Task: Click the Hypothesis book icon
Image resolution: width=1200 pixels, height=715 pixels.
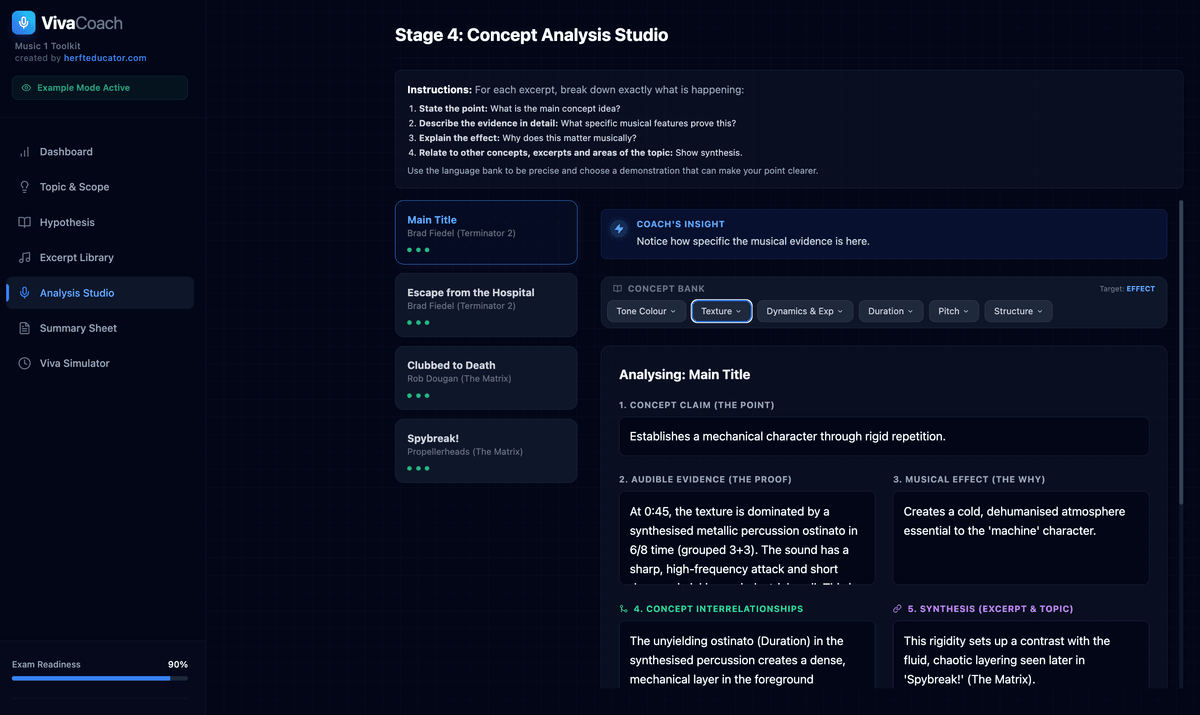Action: click(24, 222)
